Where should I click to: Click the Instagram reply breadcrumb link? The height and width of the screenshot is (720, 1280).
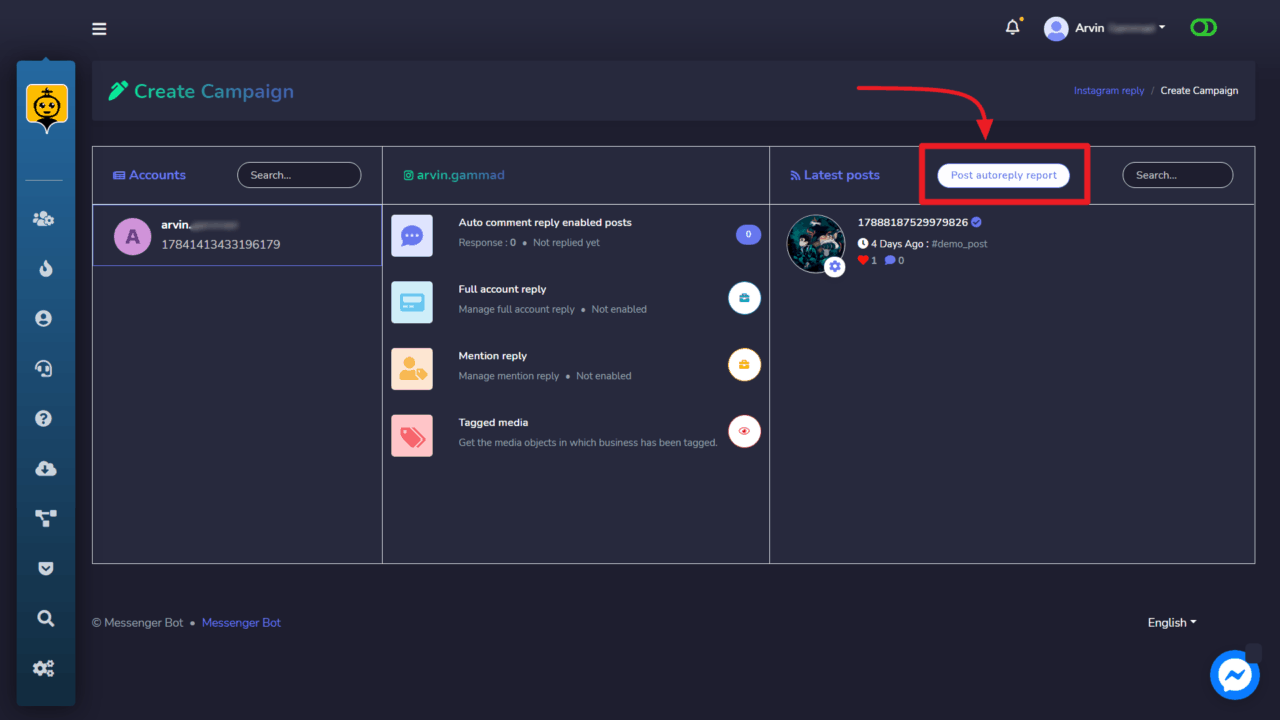[x=1108, y=91]
